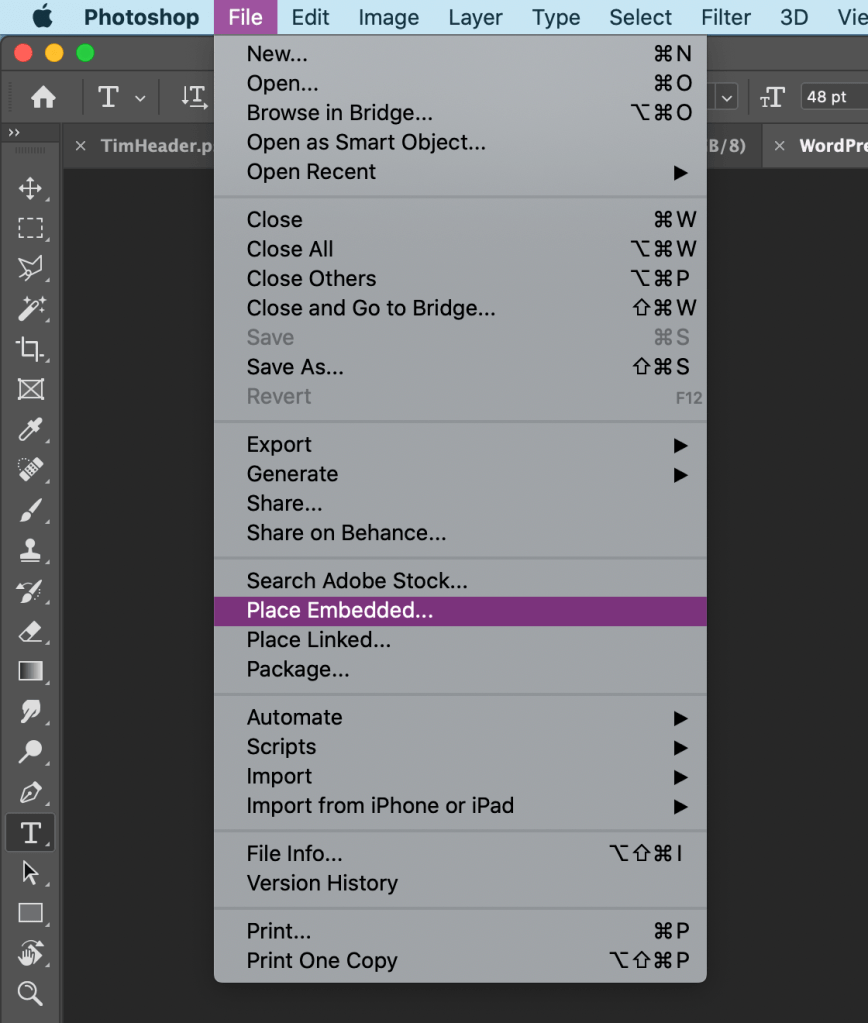The height and width of the screenshot is (1023, 868).
Task: Select the Eyedropper tool
Action: tap(30, 430)
